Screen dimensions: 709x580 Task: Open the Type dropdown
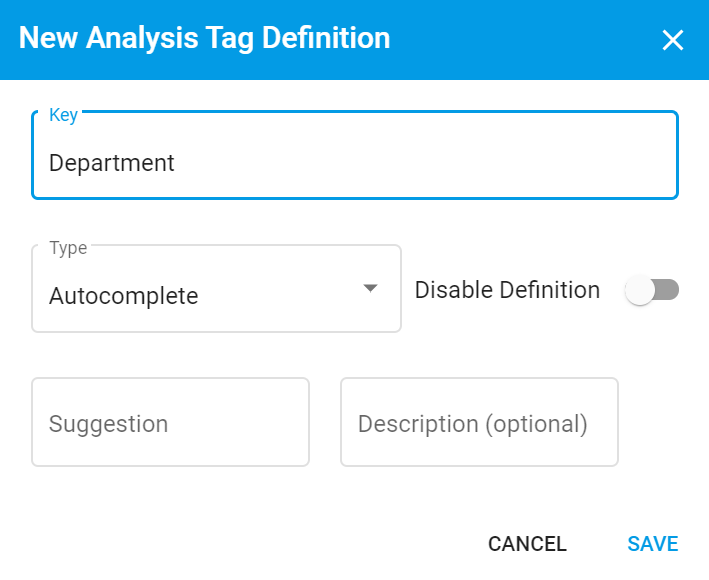216,289
